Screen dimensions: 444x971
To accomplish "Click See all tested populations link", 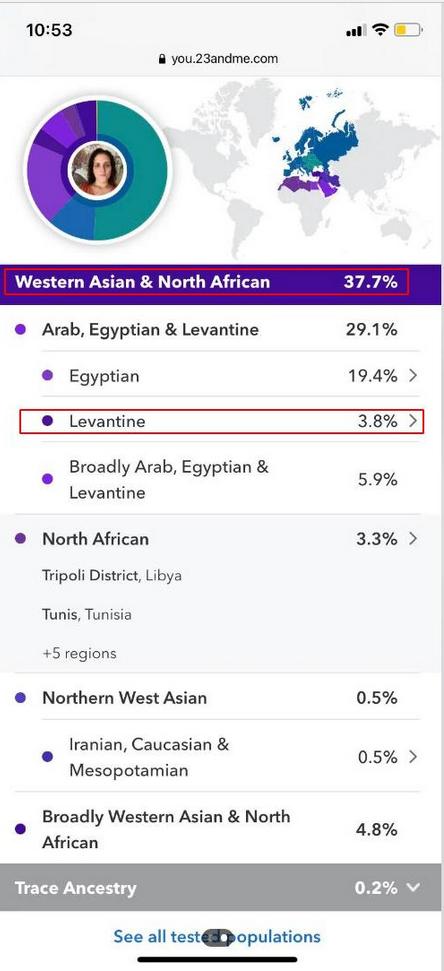I will (x=217, y=936).
